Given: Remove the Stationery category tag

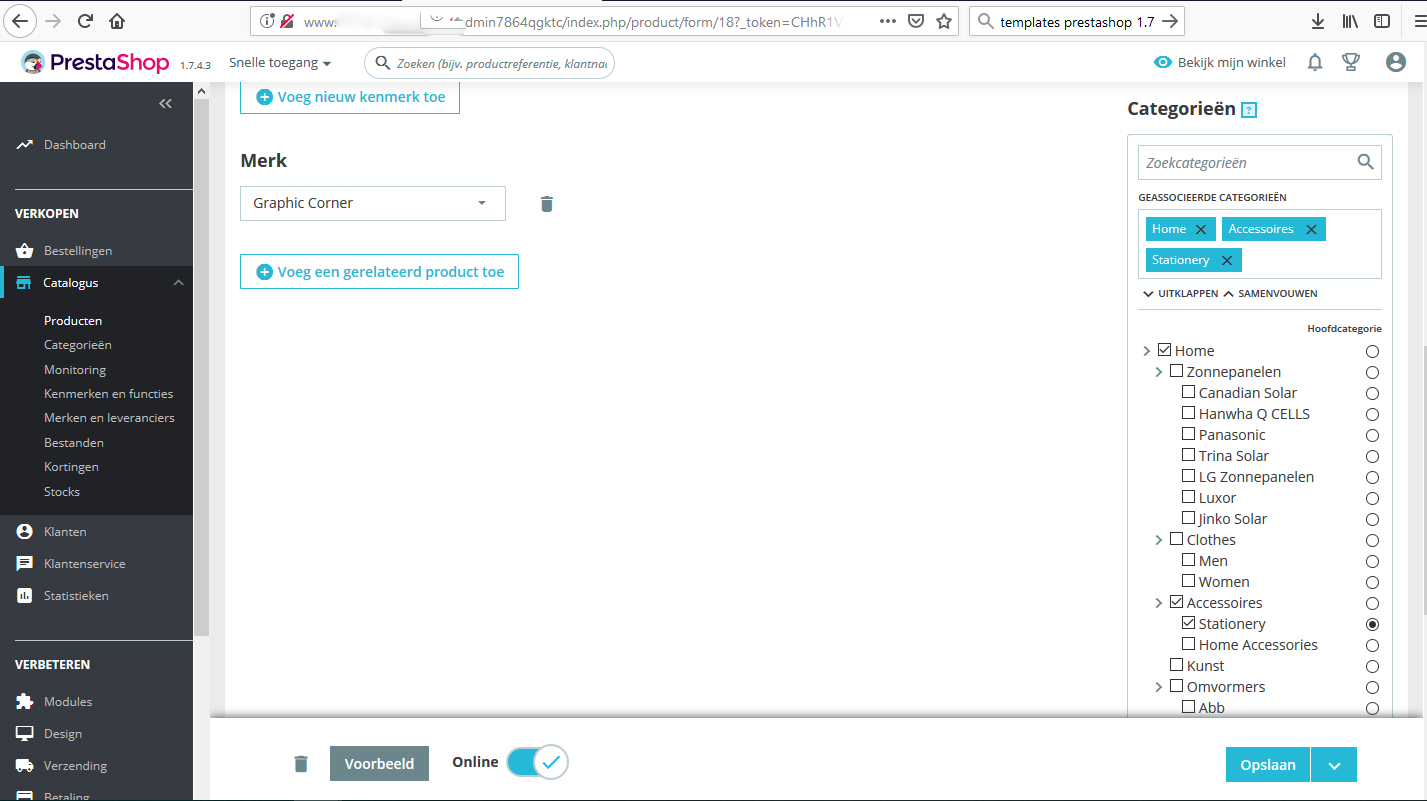Looking at the screenshot, I should pos(1226,260).
